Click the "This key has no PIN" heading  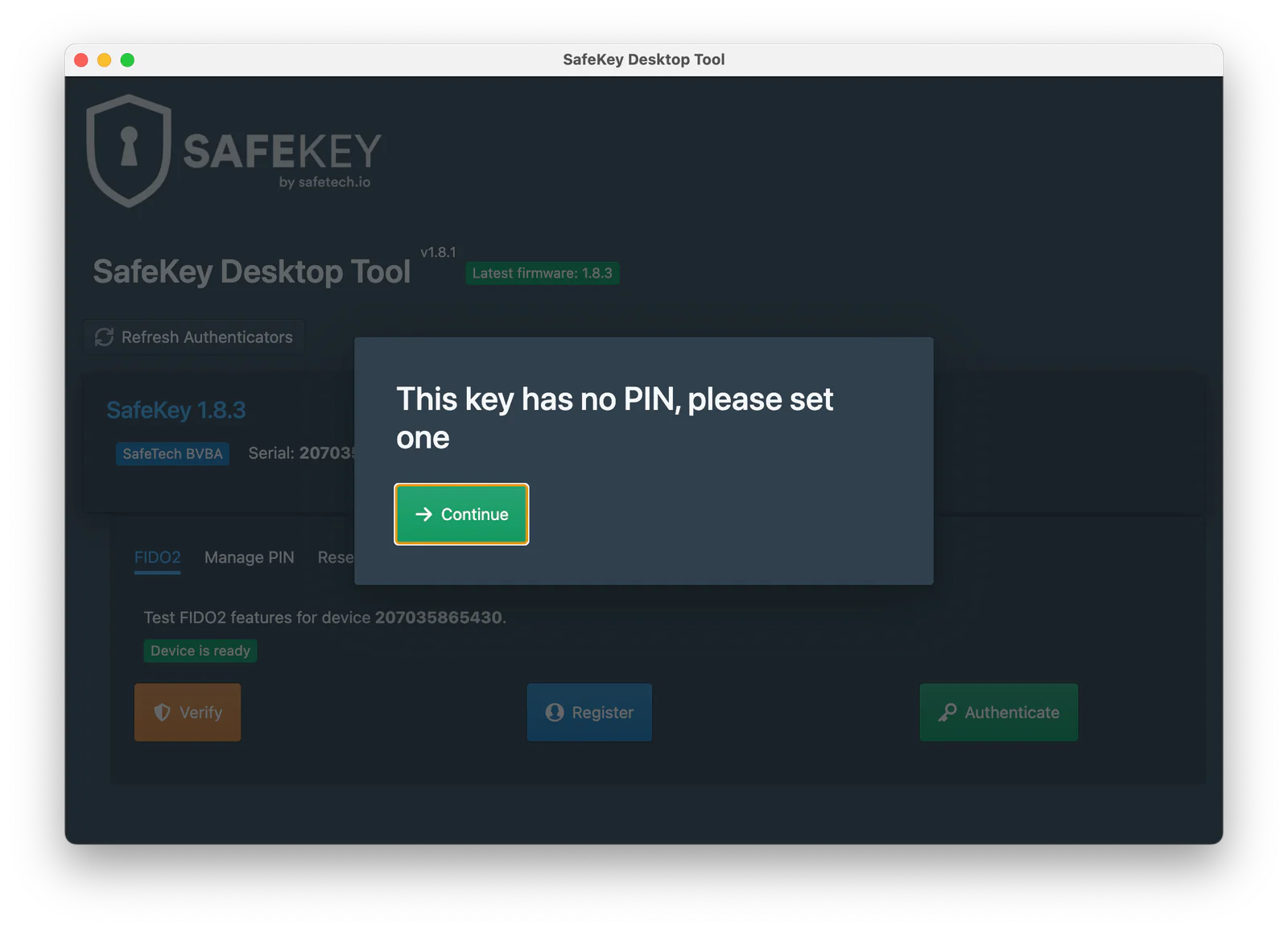(614, 418)
